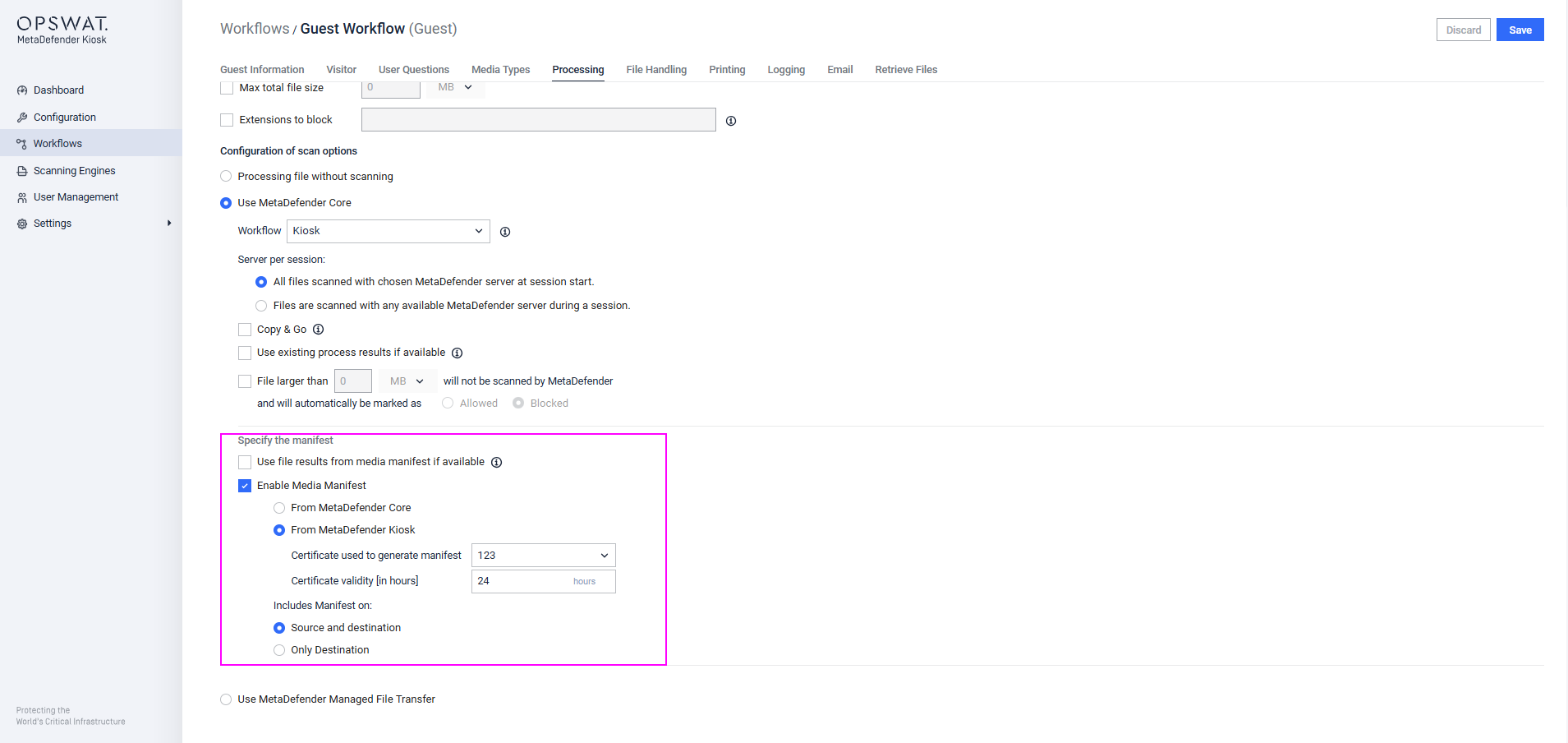The width and height of the screenshot is (1568, 743).
Task: Click the Workflows sidebar icon
Action: click(x=22, y=144)
